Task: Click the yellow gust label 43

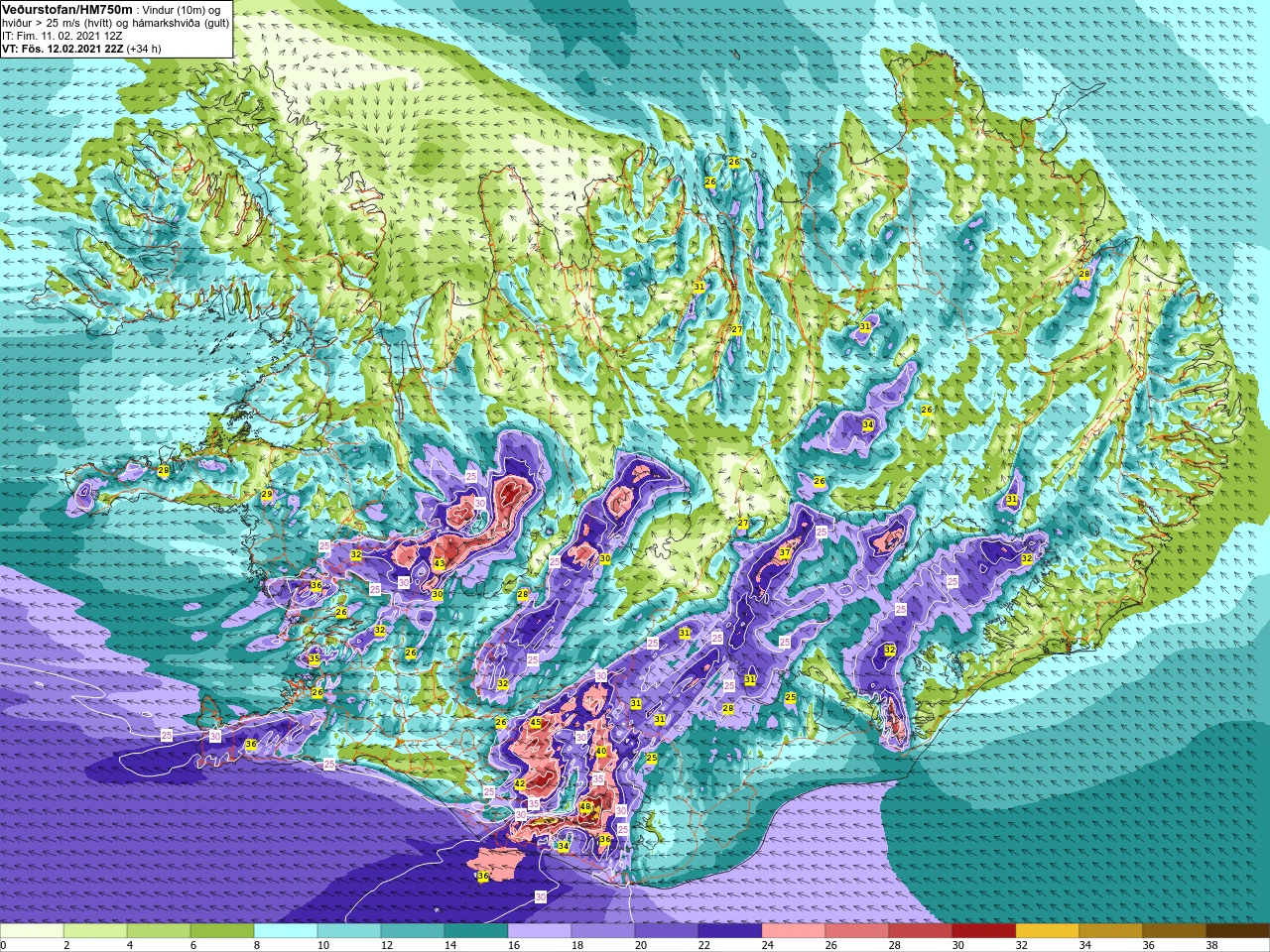Action: pos(440,563)
